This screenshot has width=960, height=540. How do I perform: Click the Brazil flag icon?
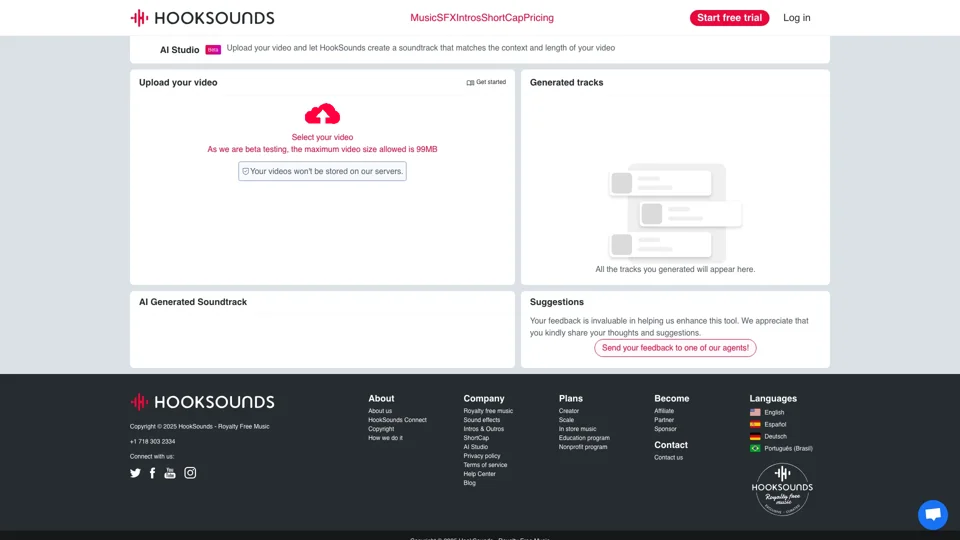click(x=755, y=448)
